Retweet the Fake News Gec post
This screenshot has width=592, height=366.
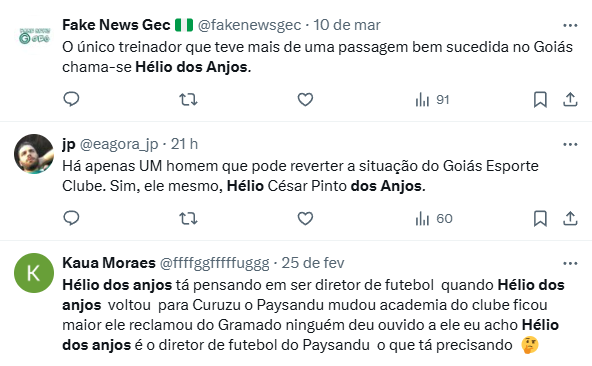[188, 100]
